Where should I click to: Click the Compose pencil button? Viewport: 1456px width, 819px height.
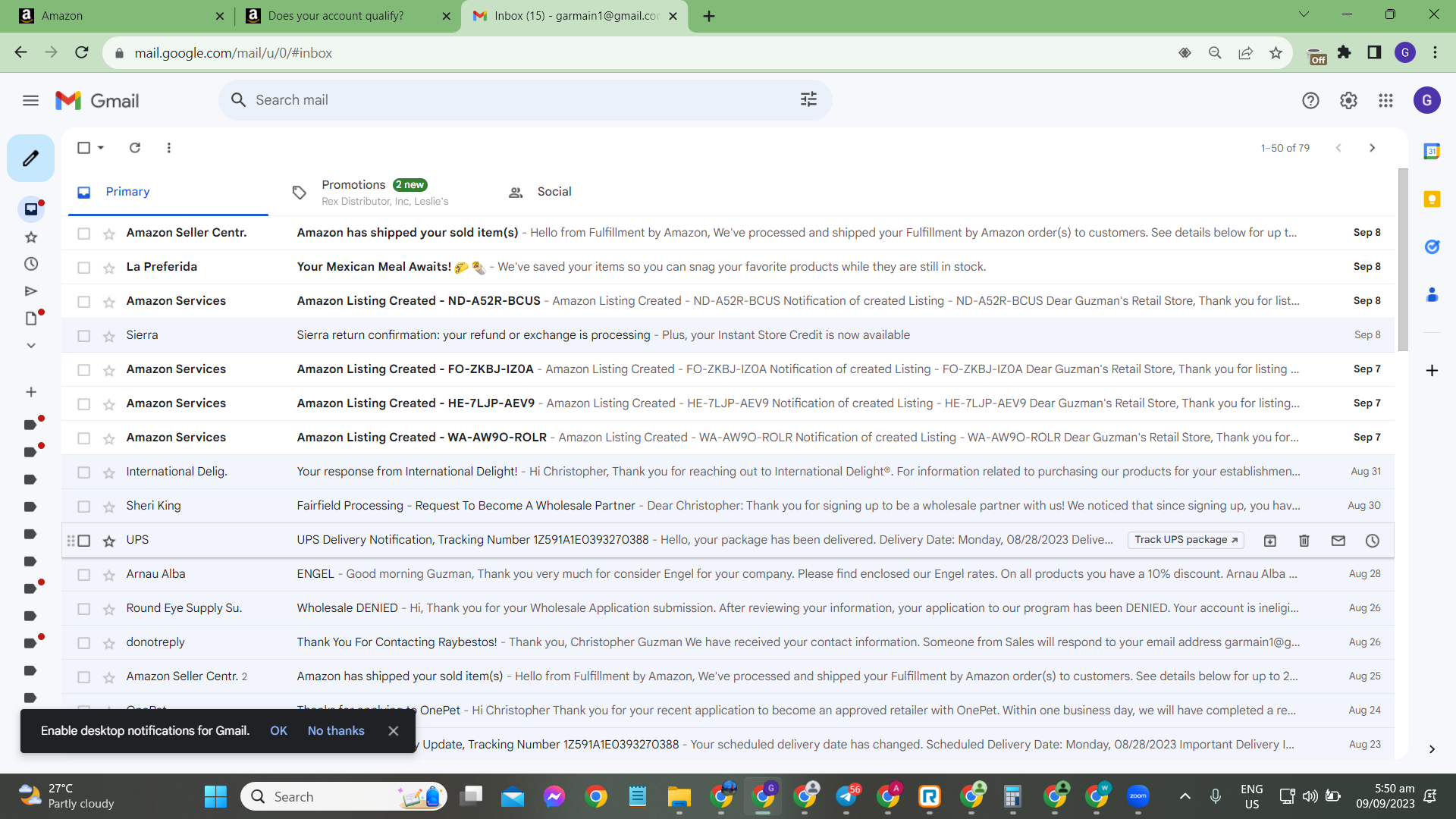(x=30, y=158)
